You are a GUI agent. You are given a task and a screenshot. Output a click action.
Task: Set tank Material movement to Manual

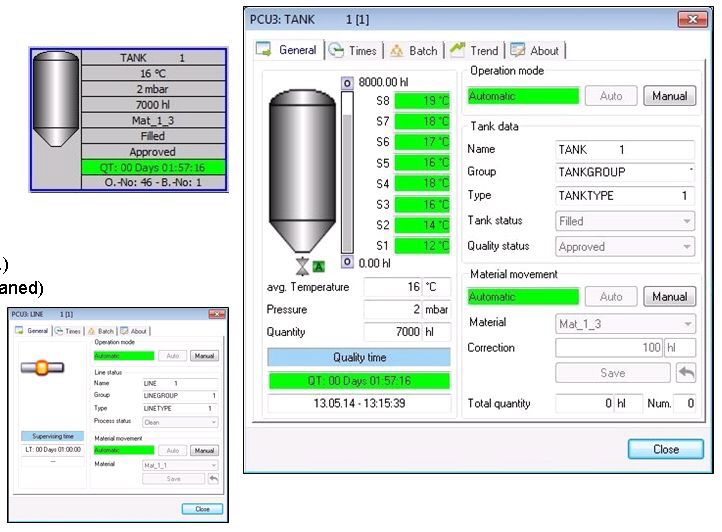[x=669, y=297]
